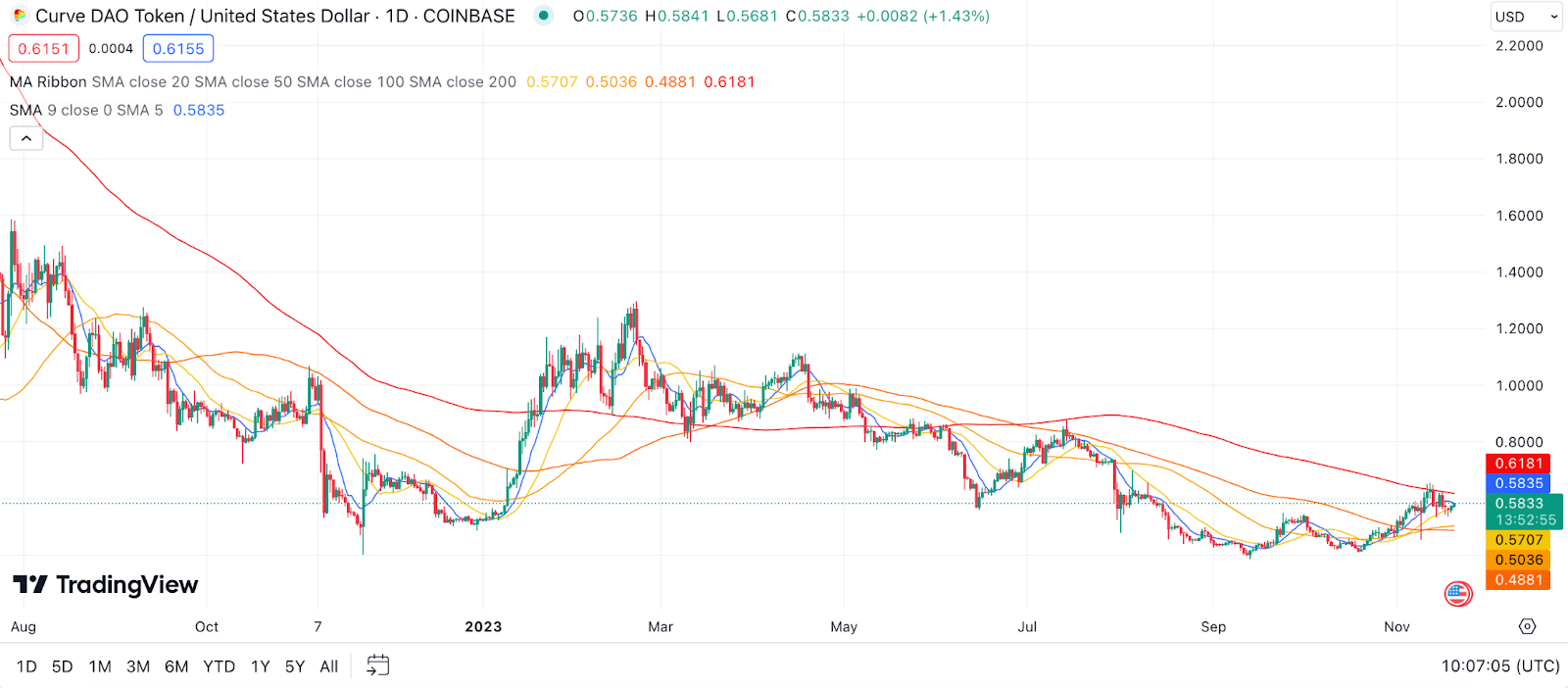This screenshot has height=688, width=1568.
Task: Click the dark orange 0.4881 price axis label
Action: coord(1519,580)
